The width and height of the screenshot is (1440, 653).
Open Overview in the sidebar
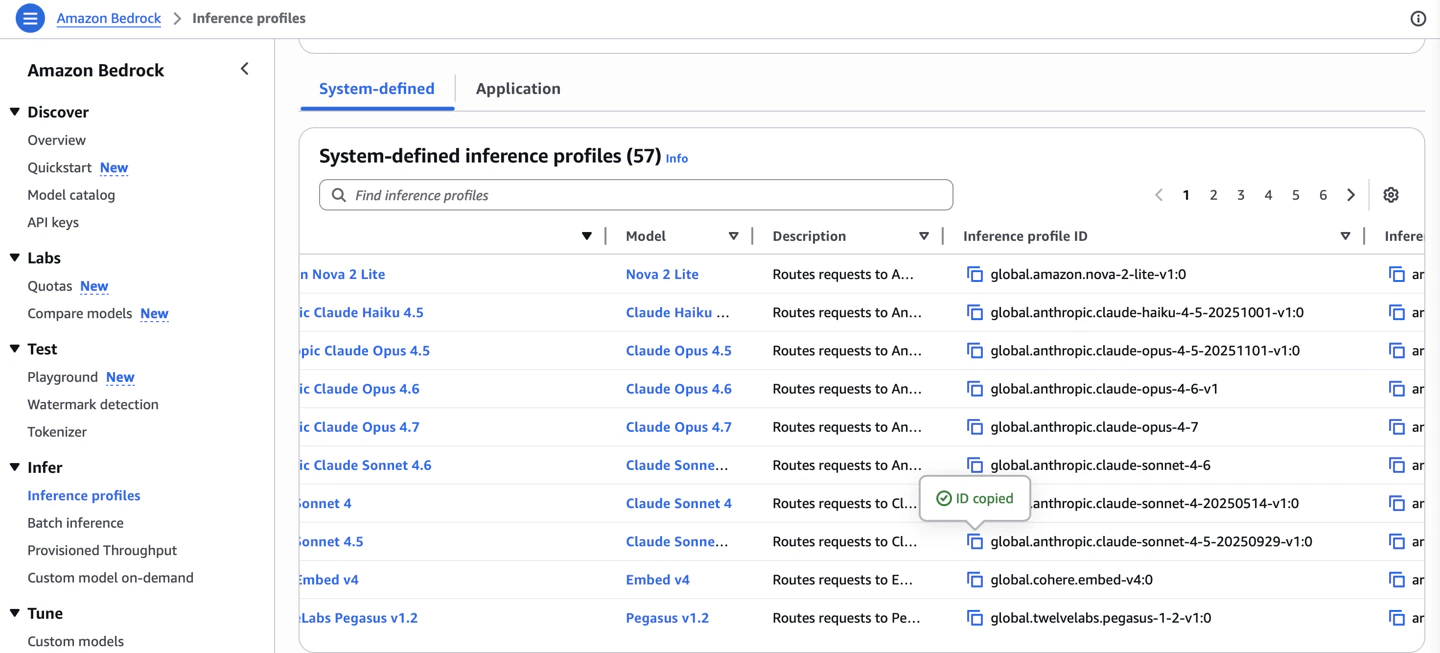coord(57,140)
